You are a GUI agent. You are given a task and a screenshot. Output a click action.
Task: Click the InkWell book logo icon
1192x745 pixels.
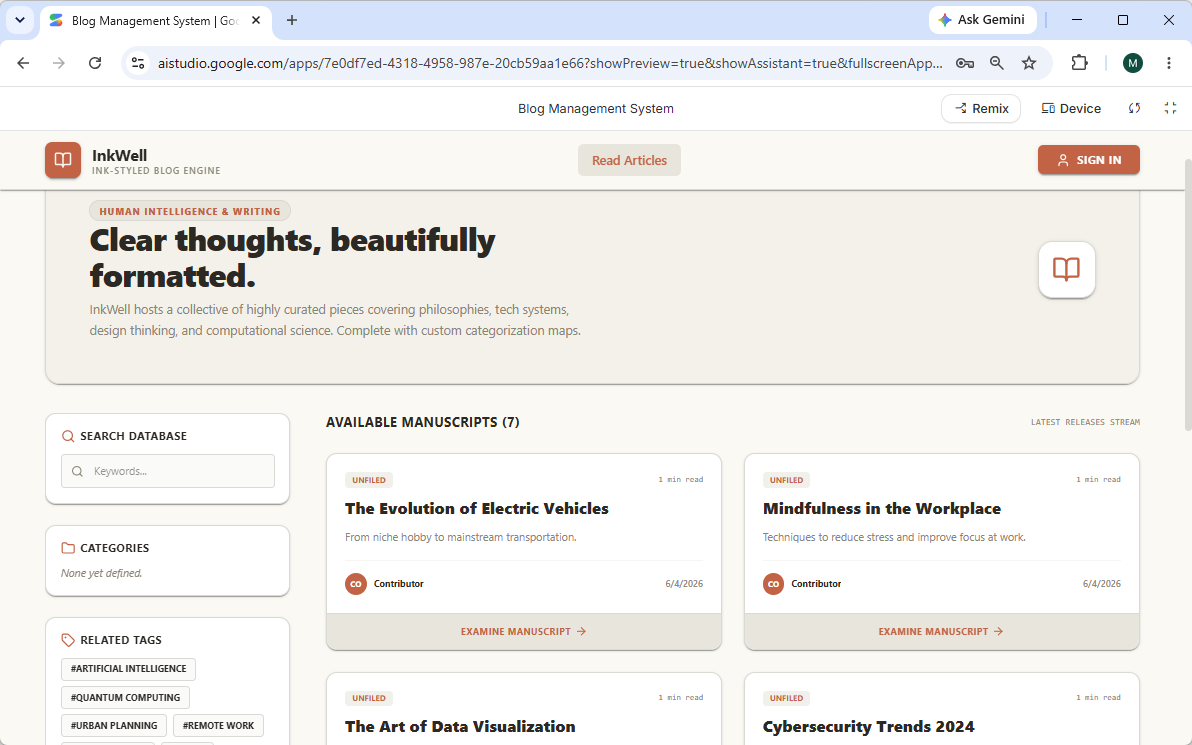(x=63, y=160)
